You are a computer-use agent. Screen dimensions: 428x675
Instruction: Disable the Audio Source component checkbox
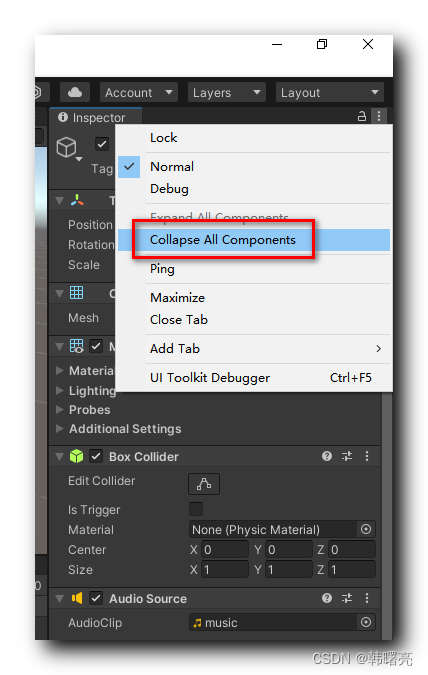(96, 598)
